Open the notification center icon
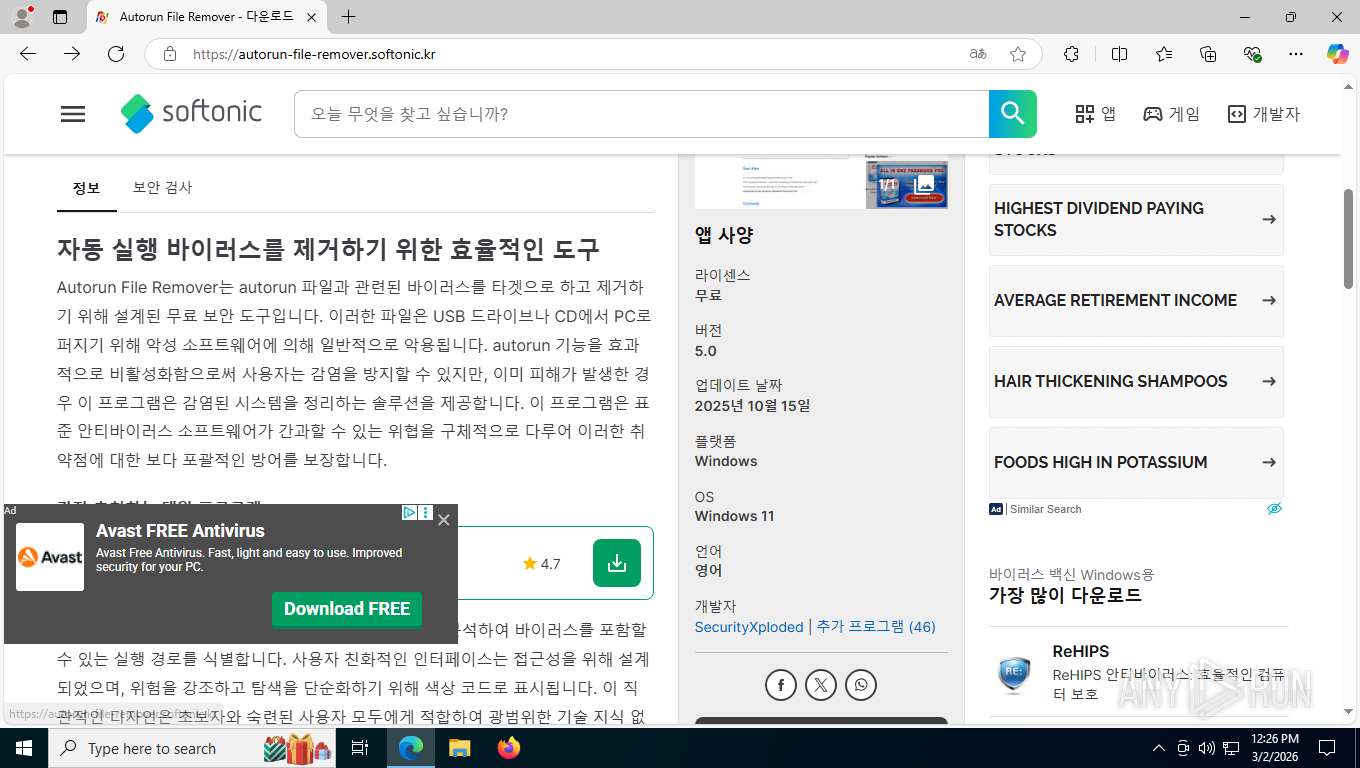The height and width of the screenshot is (768, 1360). (x=1327, y=748)
